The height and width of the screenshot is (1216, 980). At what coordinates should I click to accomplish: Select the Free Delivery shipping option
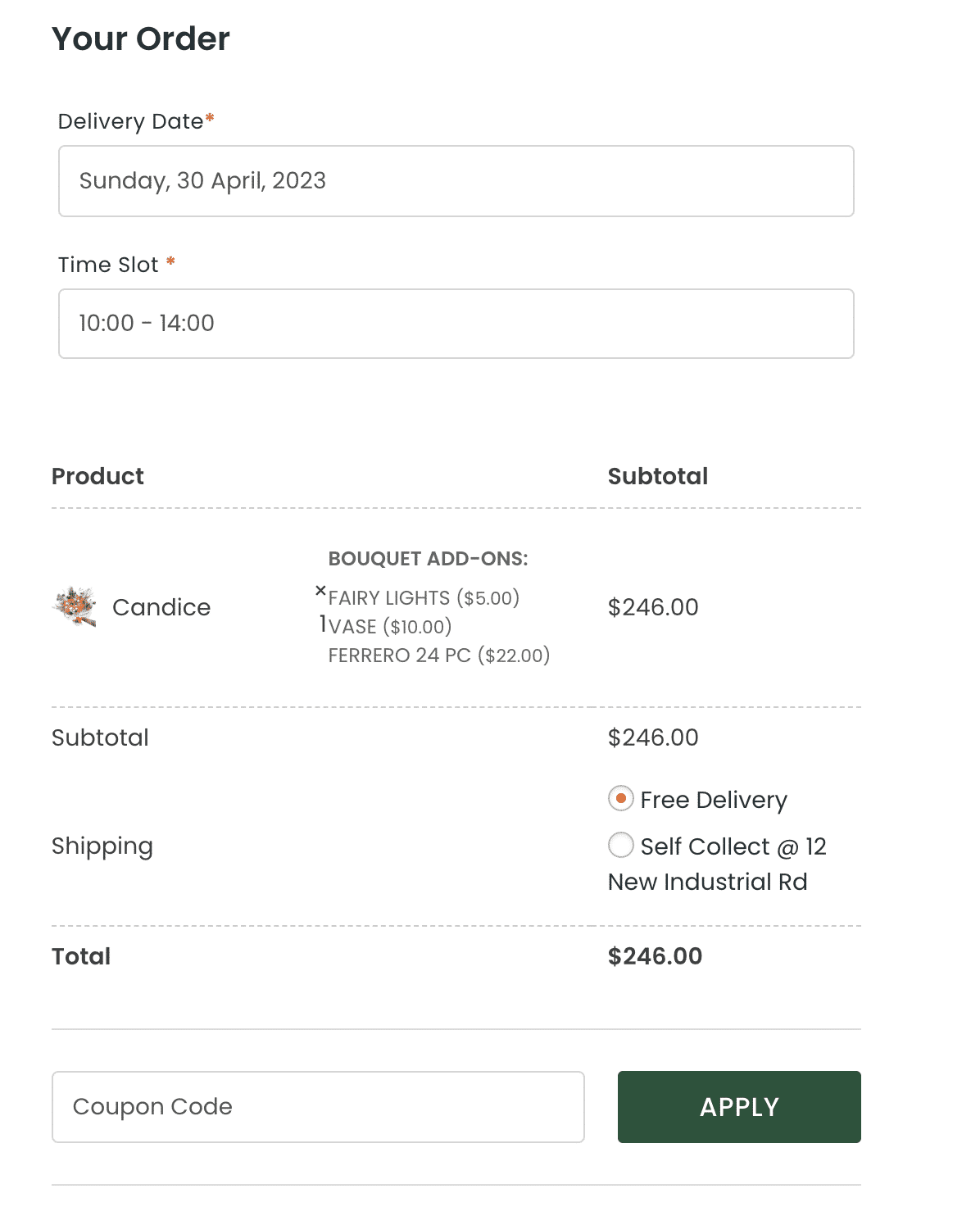[621, 798]
